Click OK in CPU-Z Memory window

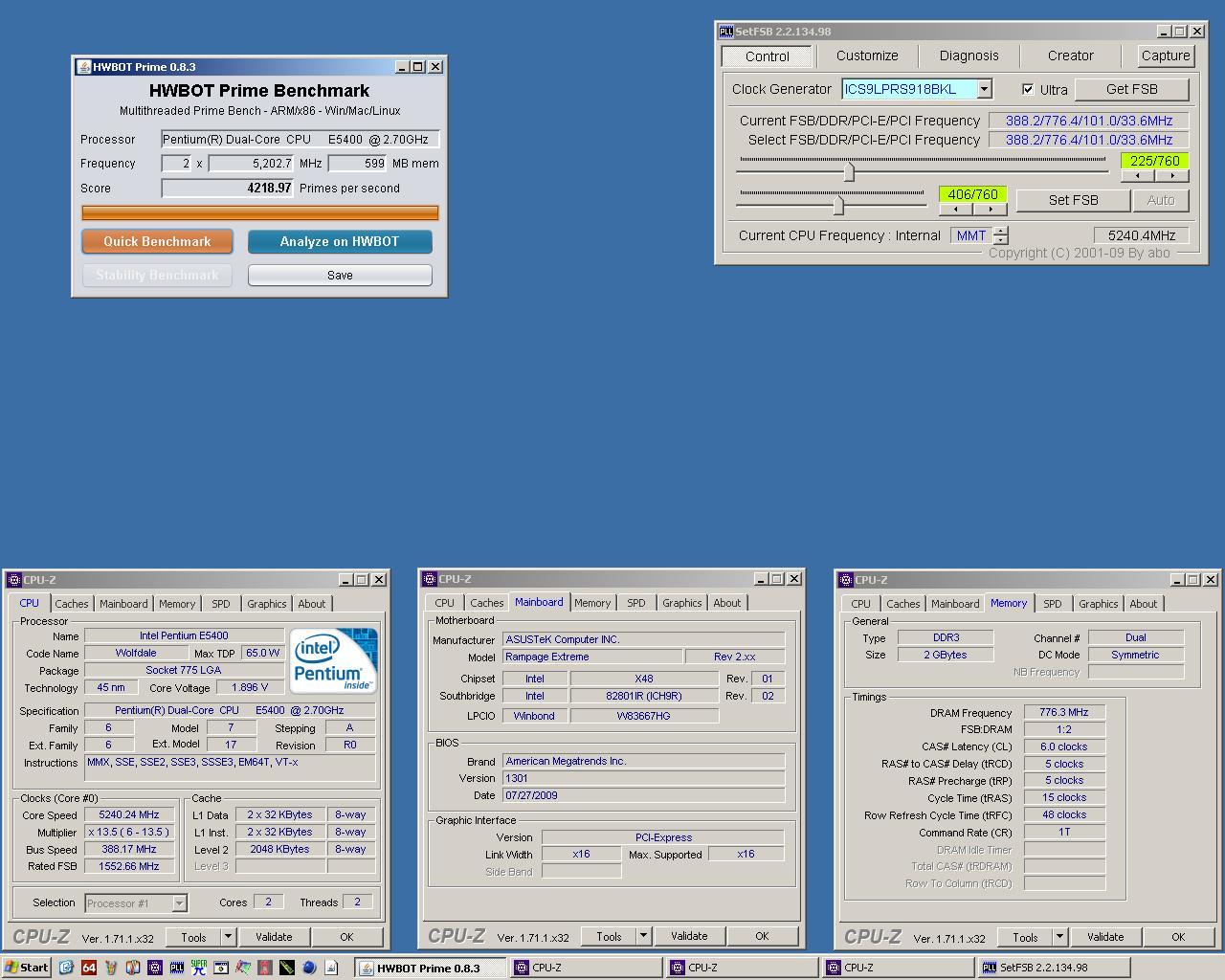(1178, 937)
